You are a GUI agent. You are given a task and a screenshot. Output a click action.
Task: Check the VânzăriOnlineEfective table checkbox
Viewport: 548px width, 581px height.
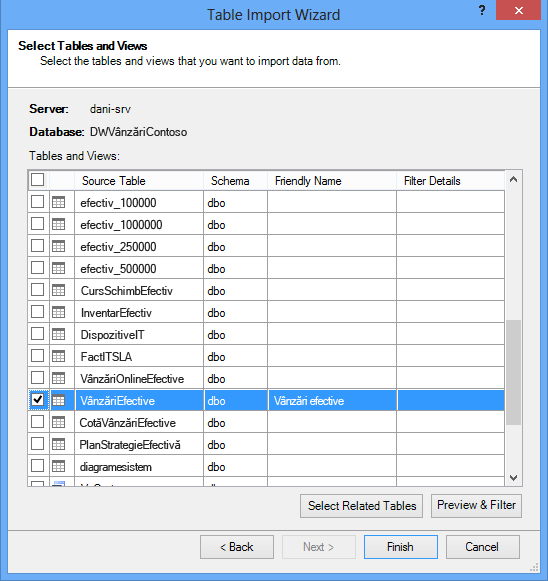37,378
